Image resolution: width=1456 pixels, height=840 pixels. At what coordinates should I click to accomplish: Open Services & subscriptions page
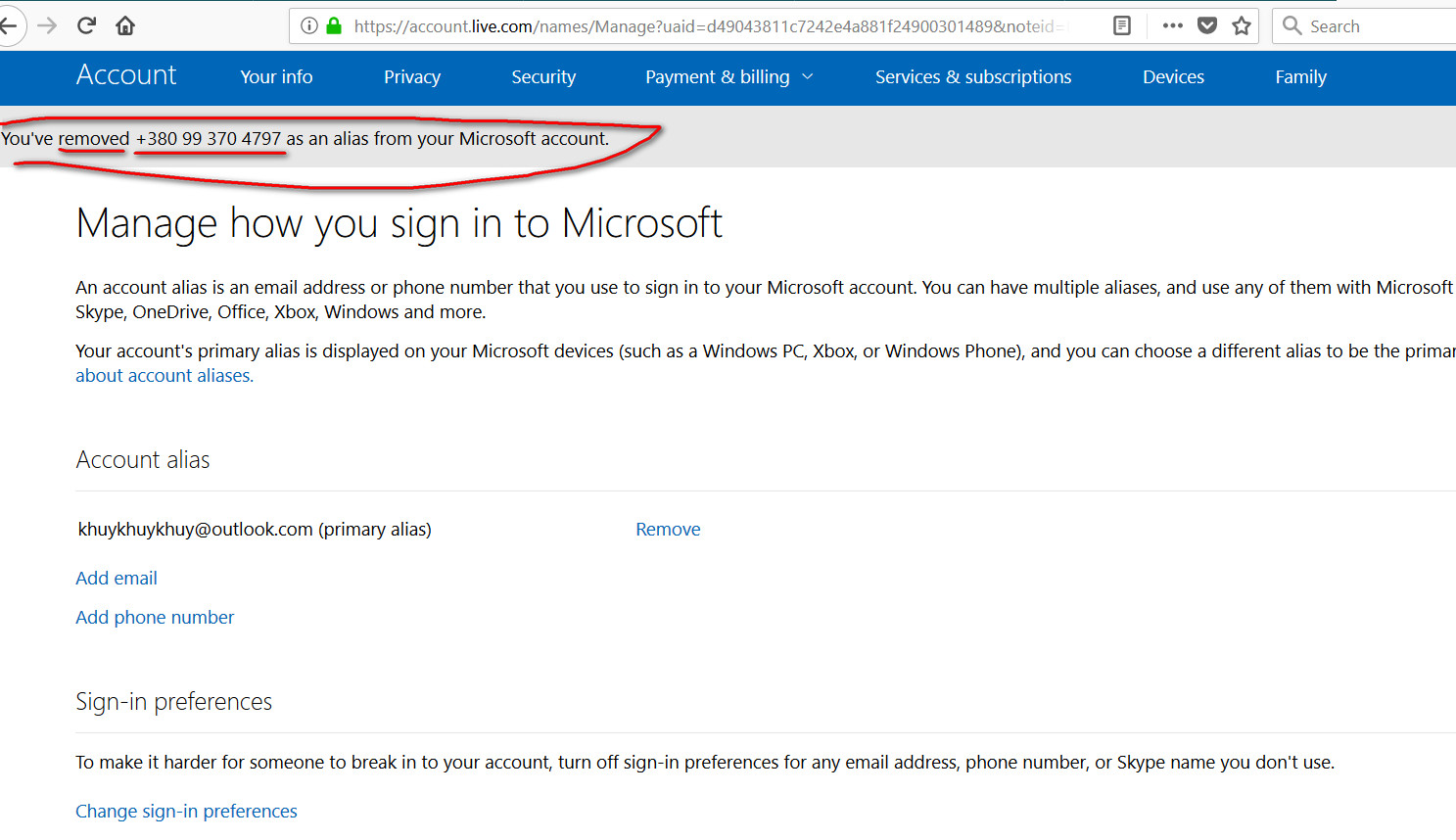click(973, 76)
